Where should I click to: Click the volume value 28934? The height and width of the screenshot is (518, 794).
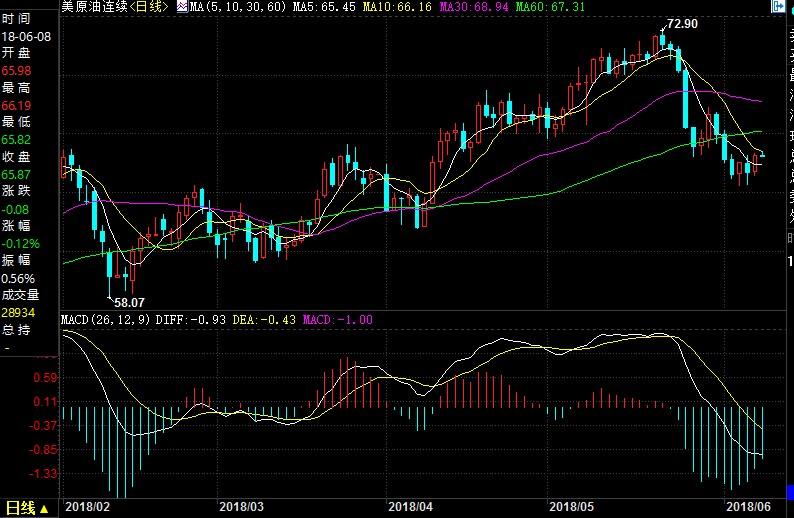18,313
